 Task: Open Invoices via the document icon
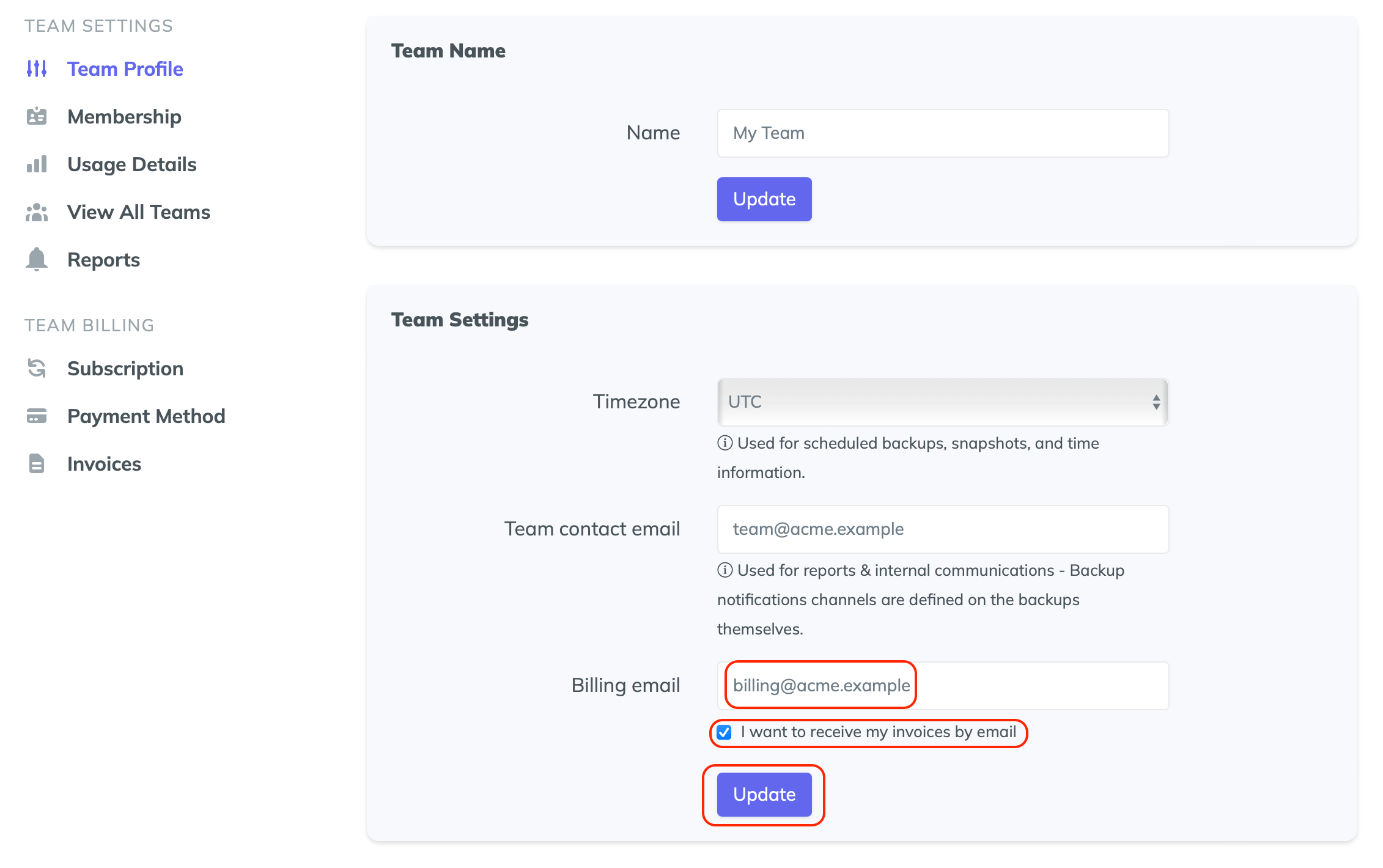tap(37, 464)
